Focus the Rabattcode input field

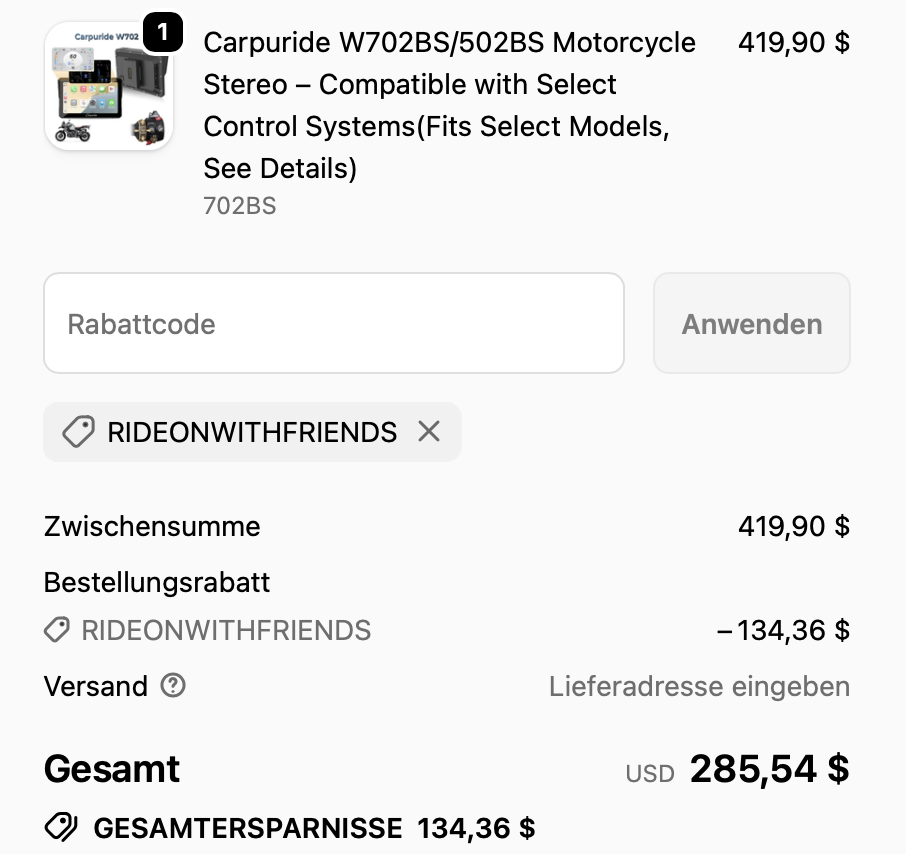coord(334,323)
